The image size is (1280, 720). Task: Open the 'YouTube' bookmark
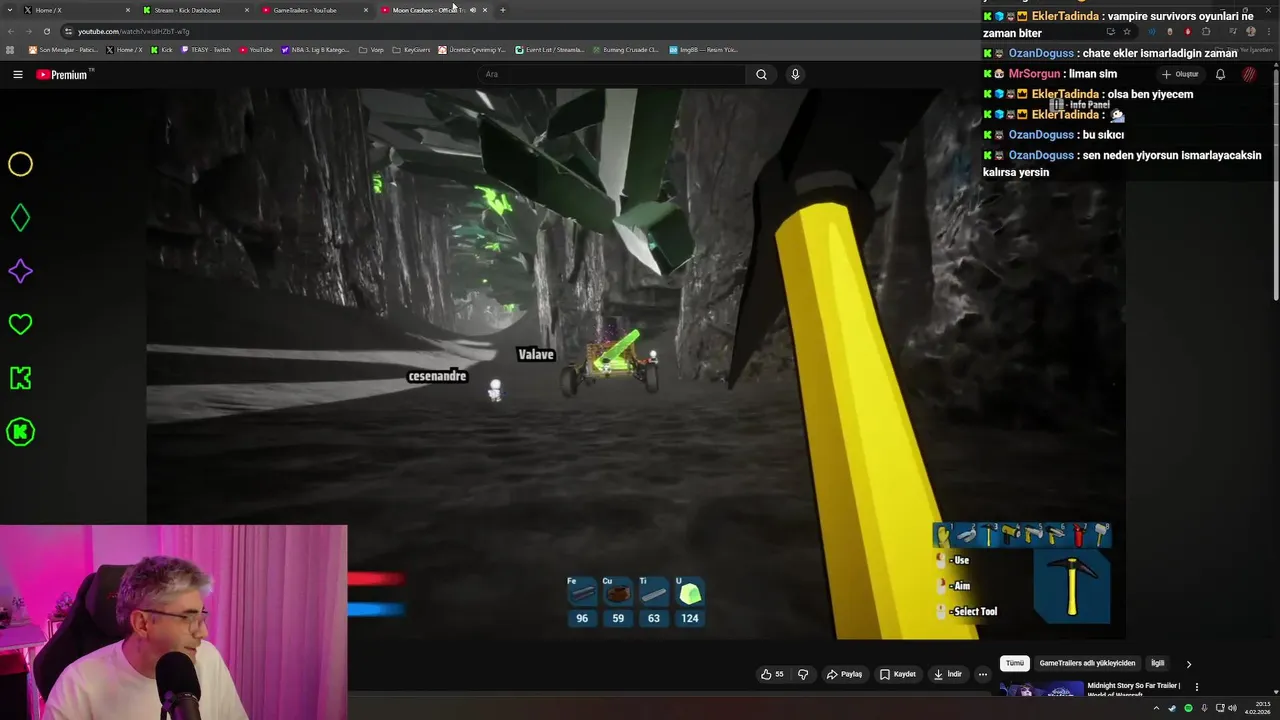[x=256, y=50]
